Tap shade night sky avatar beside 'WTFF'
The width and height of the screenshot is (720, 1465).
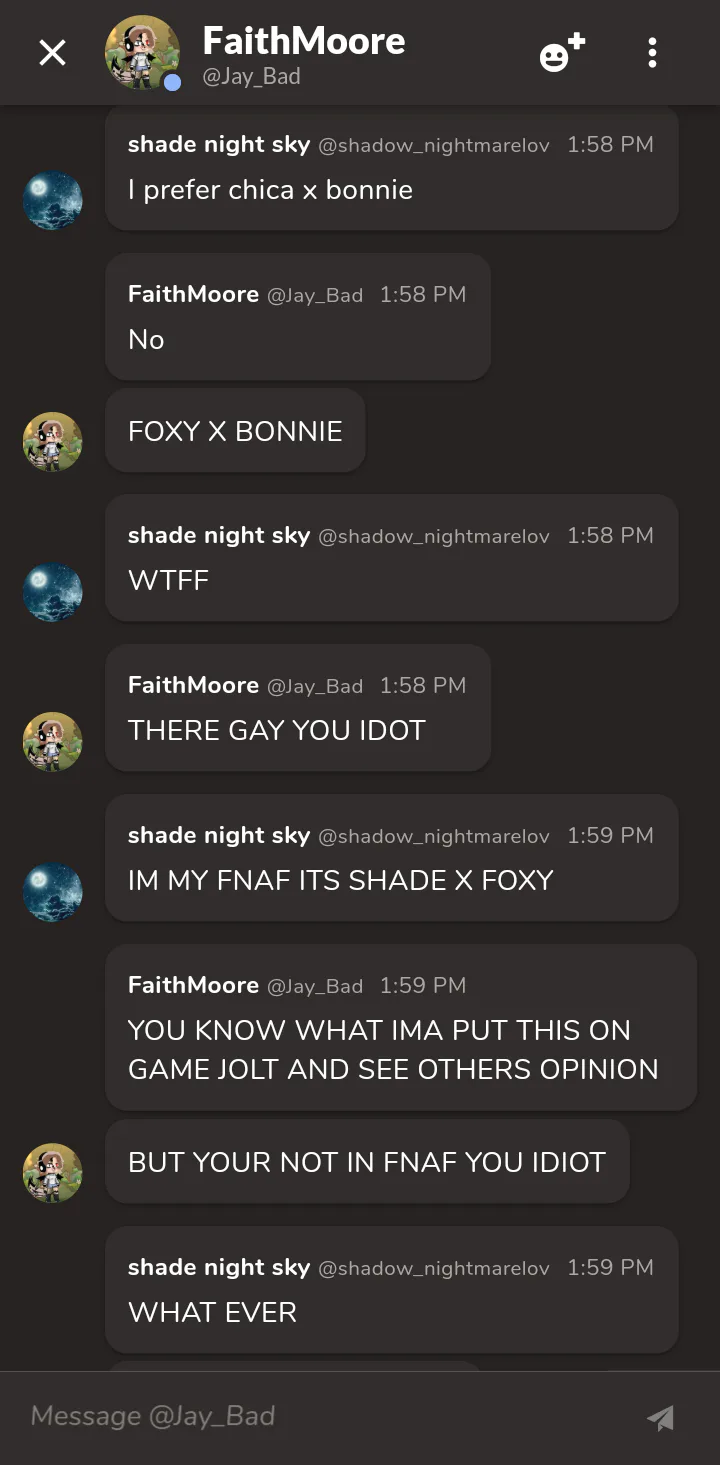[53, 592]
